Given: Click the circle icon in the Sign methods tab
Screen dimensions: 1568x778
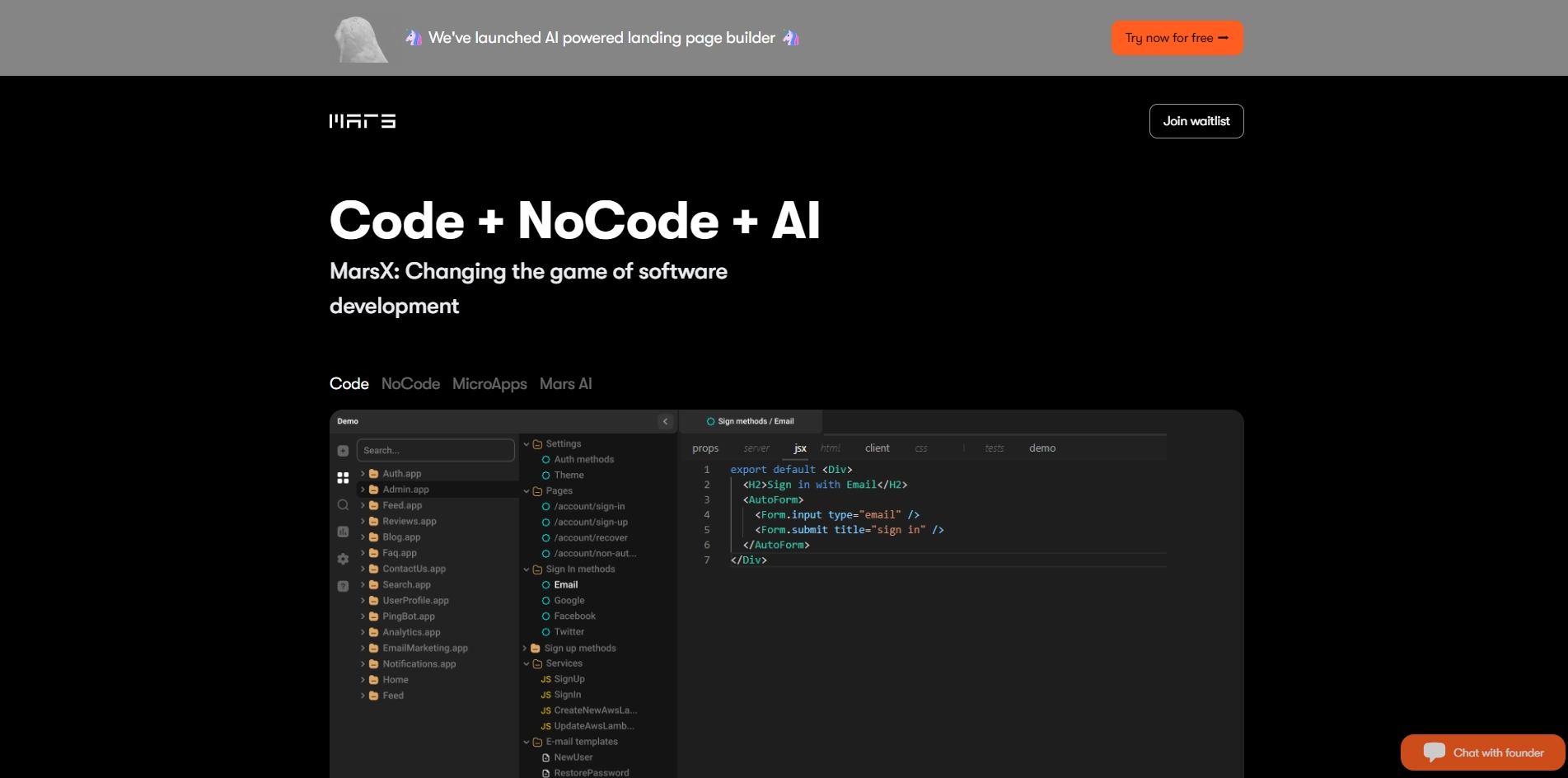Looking at the screenshot, I should [x=710, y=421].
